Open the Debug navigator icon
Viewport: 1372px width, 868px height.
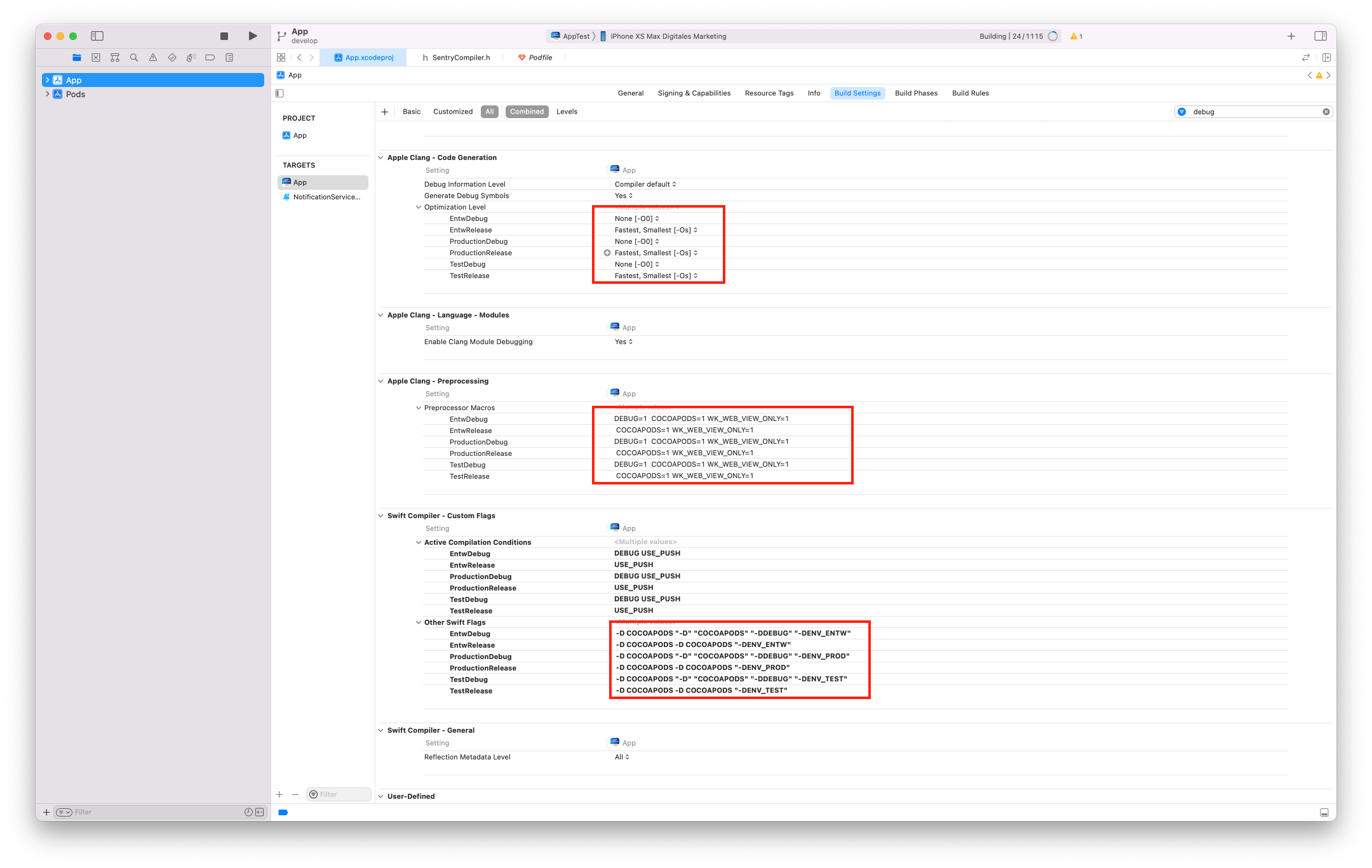191,57
